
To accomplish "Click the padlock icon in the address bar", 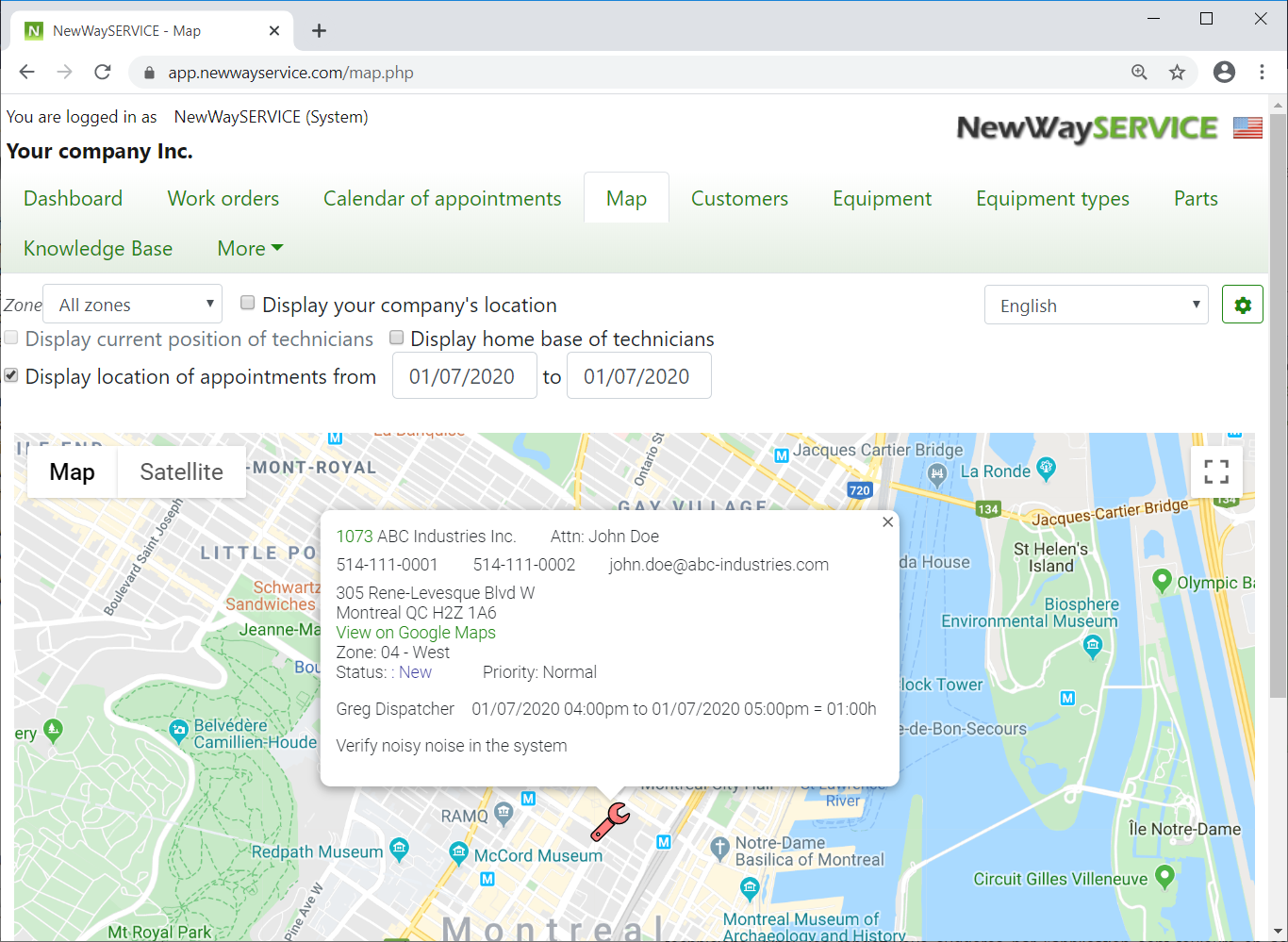I will pyautogui.click(x=148, y=72).
